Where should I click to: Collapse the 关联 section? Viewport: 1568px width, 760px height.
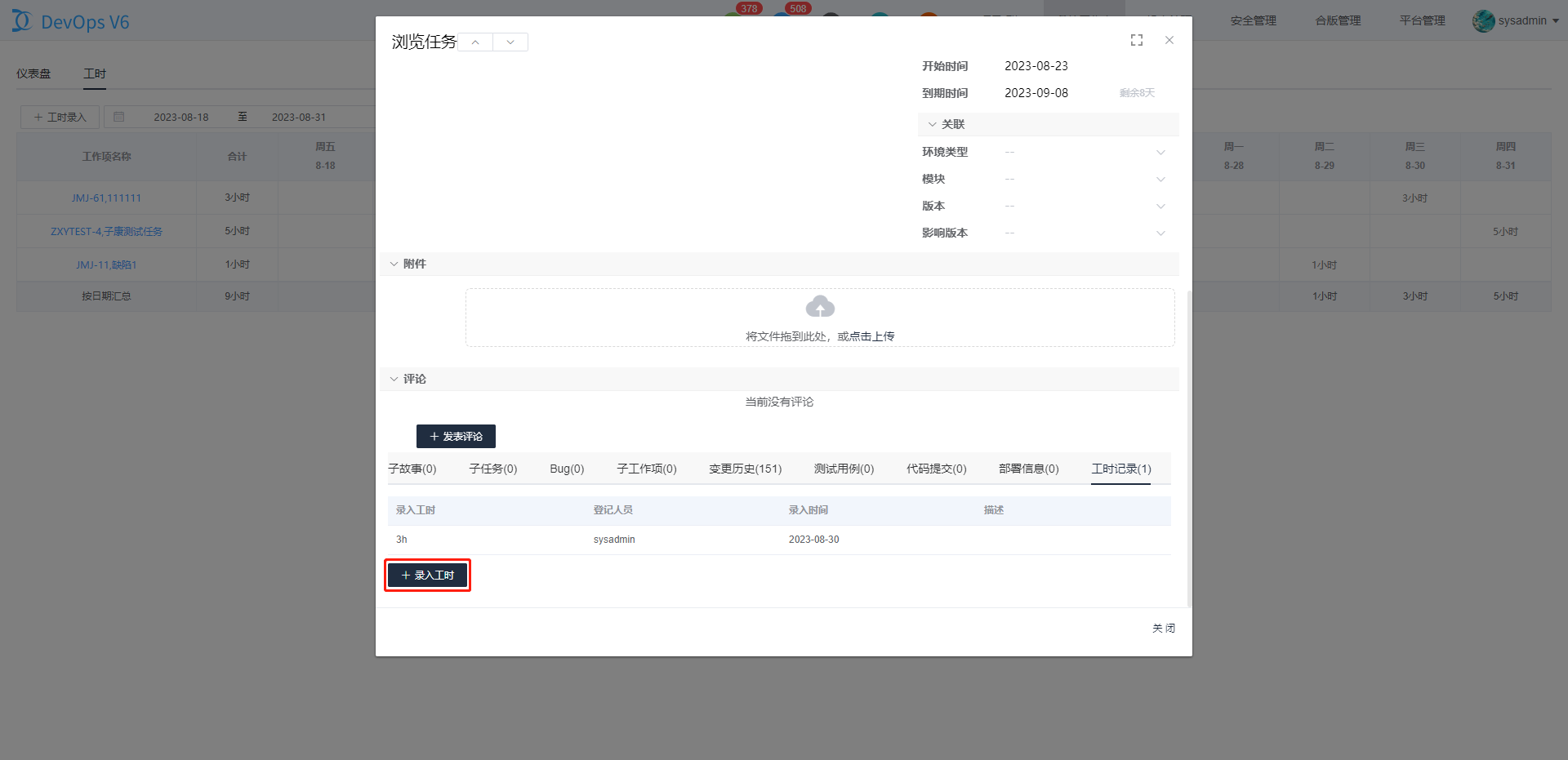[x=932, y=124]
